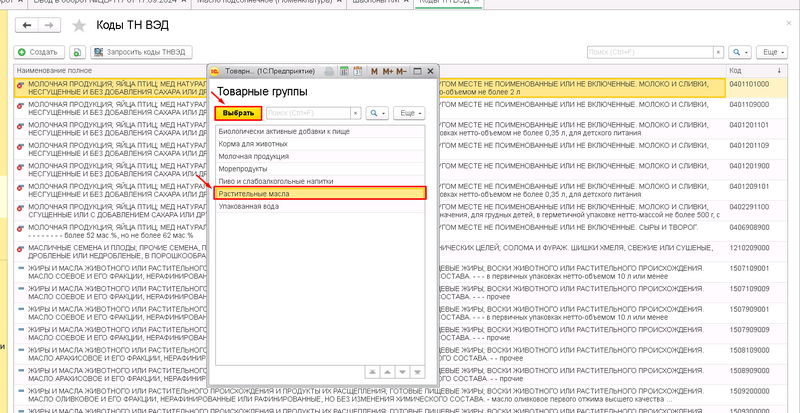Click Запросить коды ТНВЭД button
800x413 pixels.
141,52
